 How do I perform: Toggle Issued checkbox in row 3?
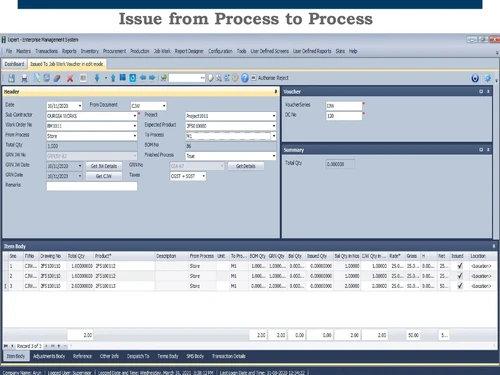[460, 286]
